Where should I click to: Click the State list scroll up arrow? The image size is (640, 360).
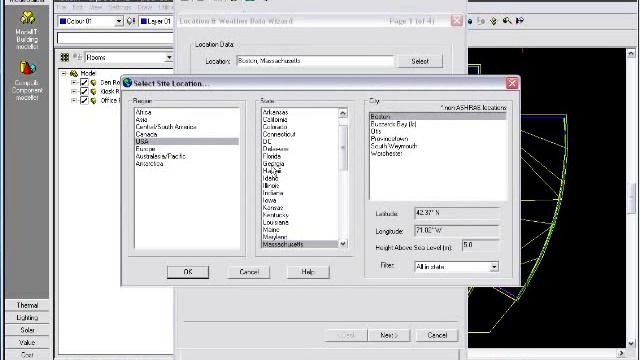click(x=343, y=113)
